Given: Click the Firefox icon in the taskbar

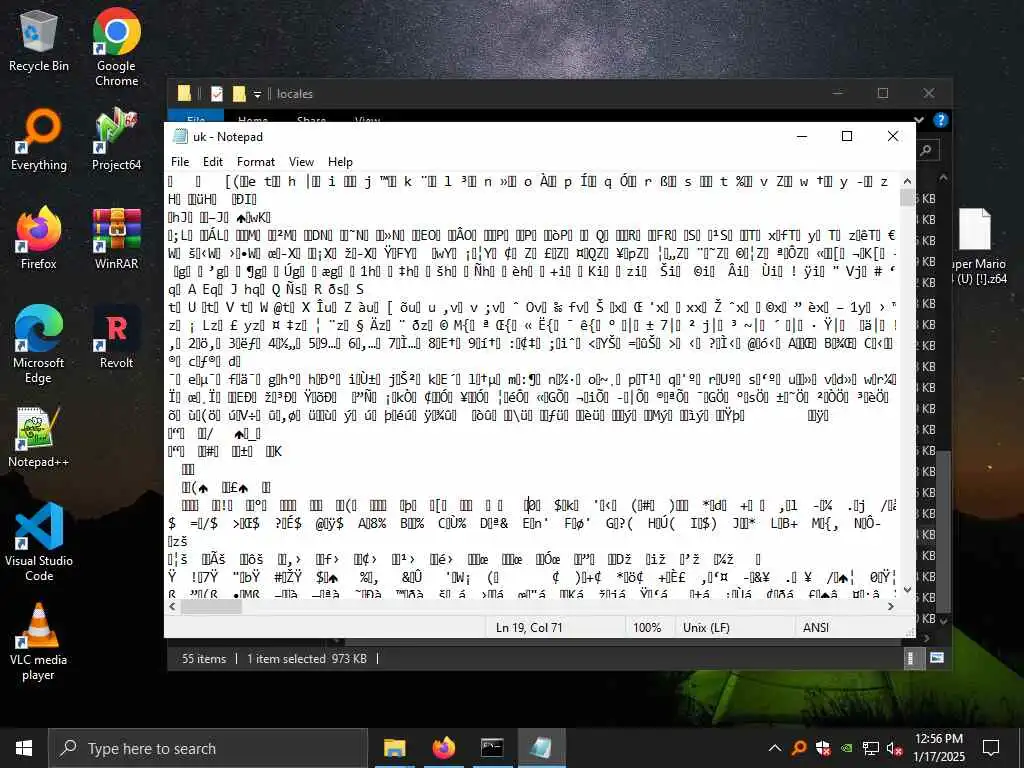Looking at the screenshot, I should coord(444,748).
